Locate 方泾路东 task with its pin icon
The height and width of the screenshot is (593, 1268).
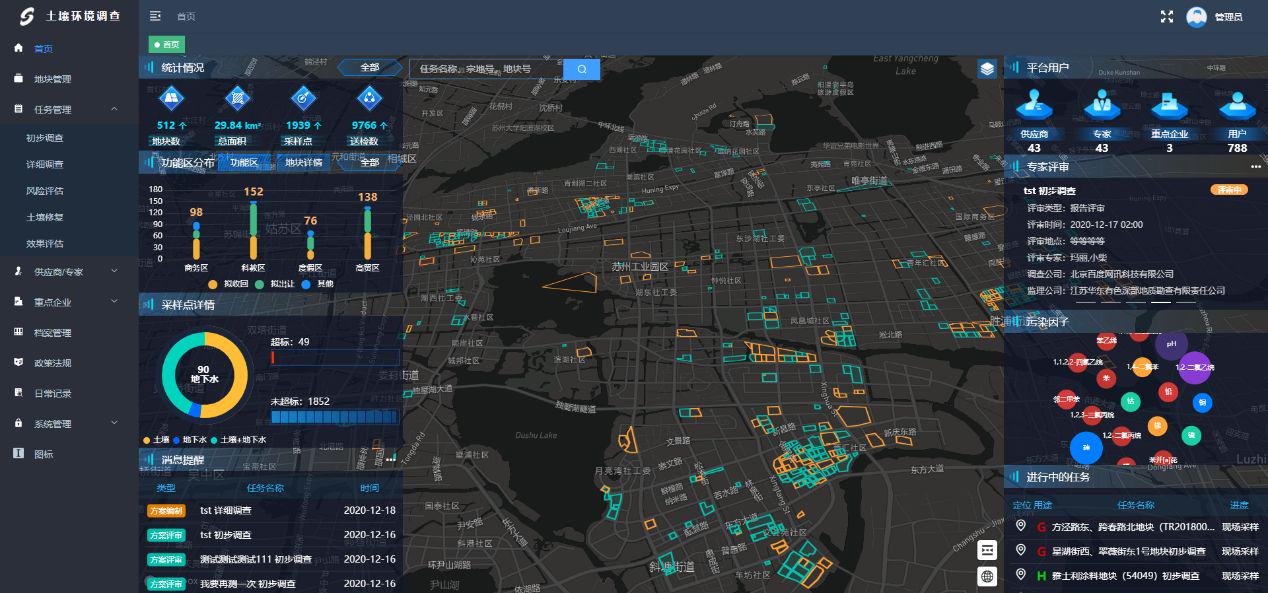coord(1020,526)
